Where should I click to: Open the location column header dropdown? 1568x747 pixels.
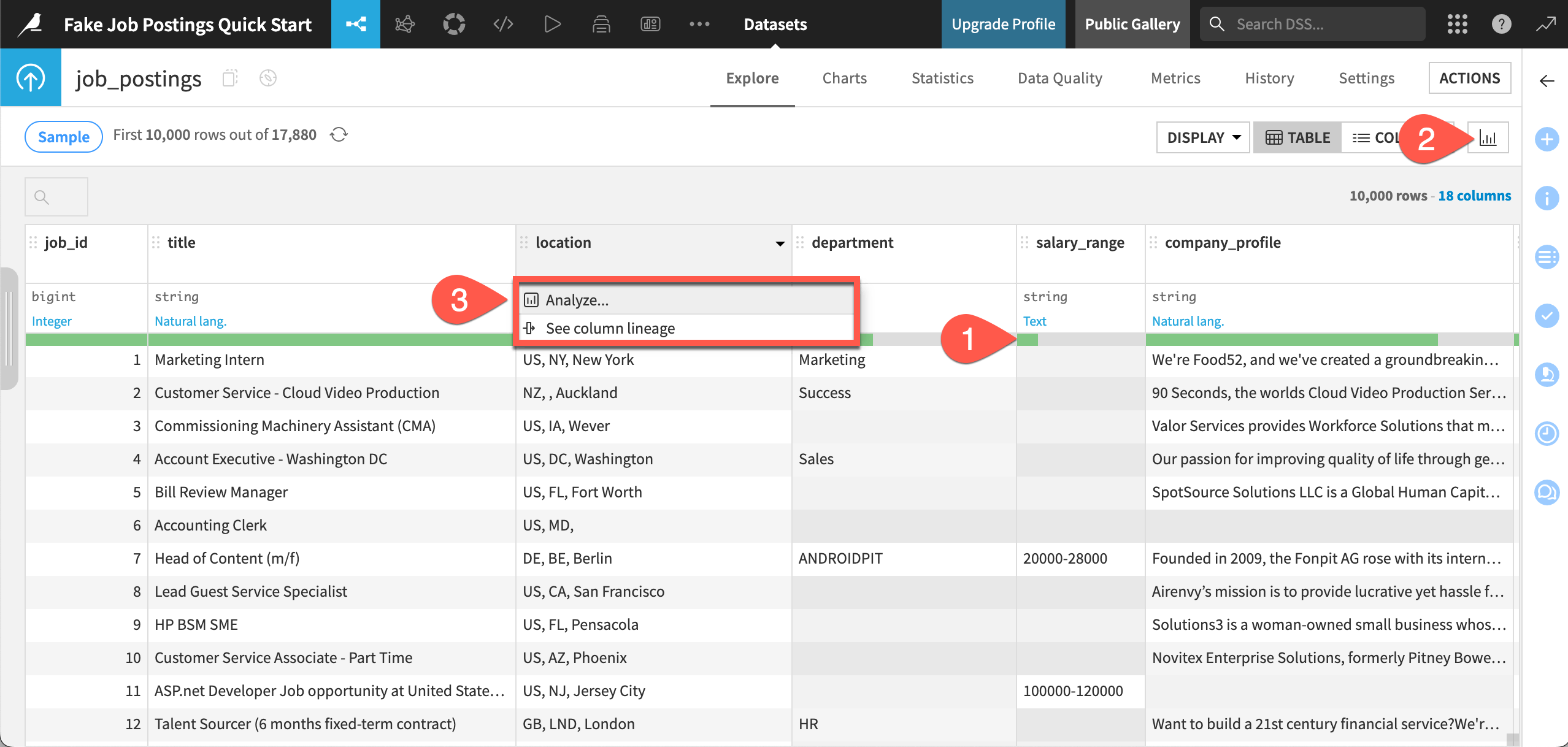click(x=780, y=243)
